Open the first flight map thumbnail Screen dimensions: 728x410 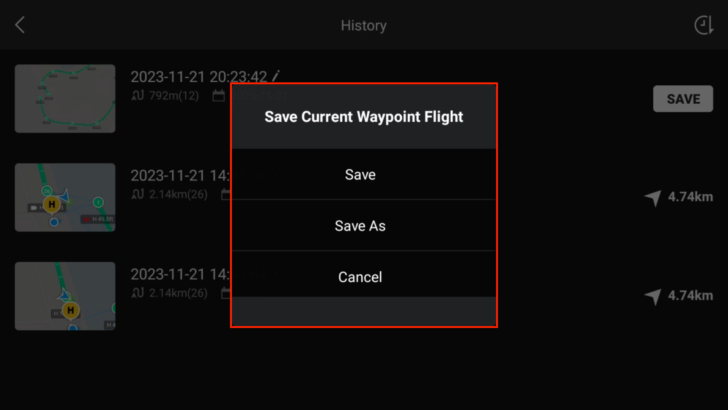pos(65,98)
